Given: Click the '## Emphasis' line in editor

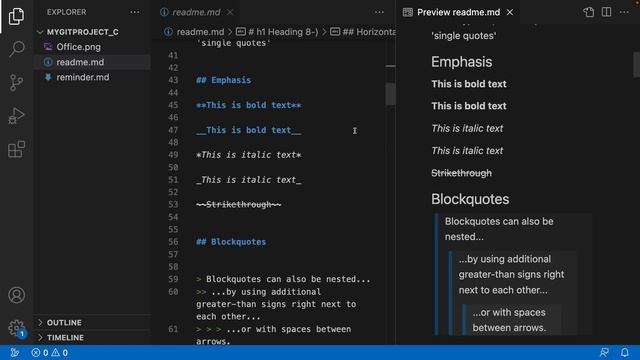Looking at the screenshot, I should pyautogui.click(x=223, y=80).
